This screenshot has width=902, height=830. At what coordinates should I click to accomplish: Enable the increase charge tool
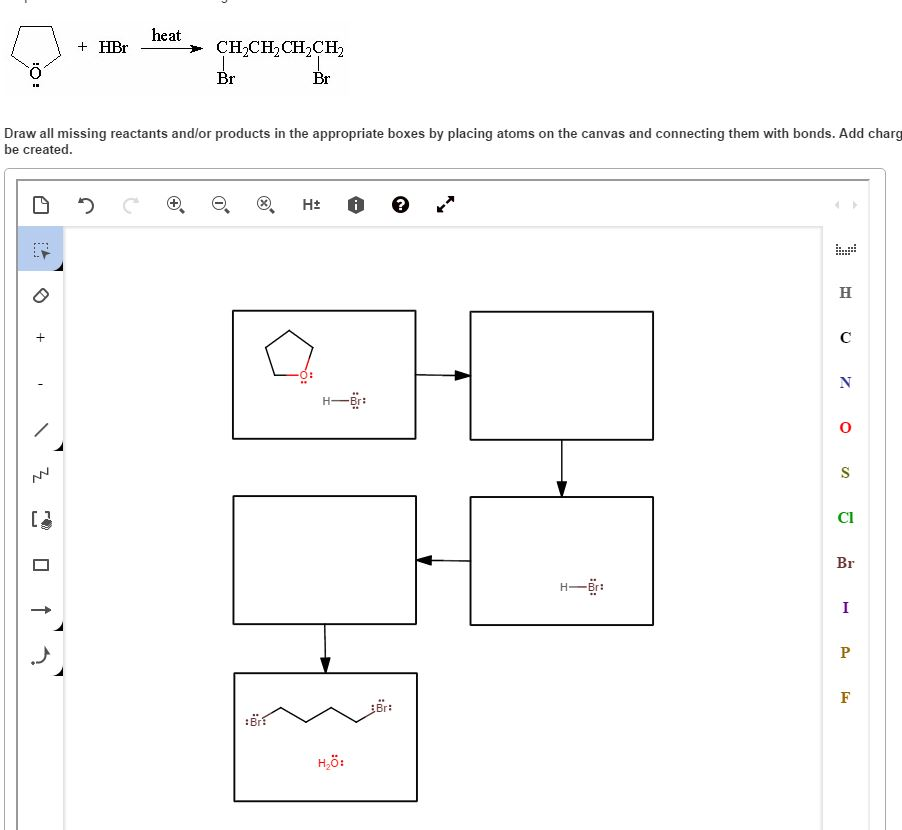(x=40, y=337)
